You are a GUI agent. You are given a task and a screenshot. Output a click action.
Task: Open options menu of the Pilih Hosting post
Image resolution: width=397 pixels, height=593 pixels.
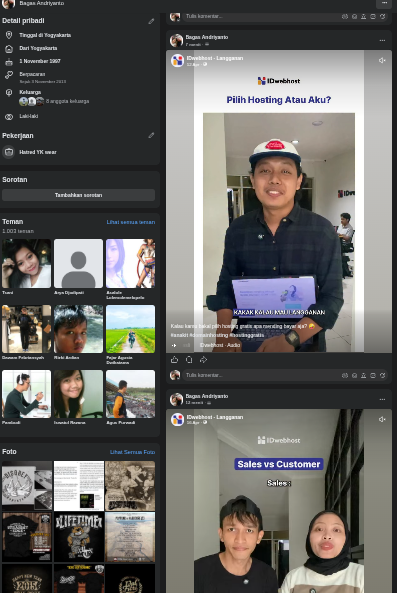pos(382,40)
